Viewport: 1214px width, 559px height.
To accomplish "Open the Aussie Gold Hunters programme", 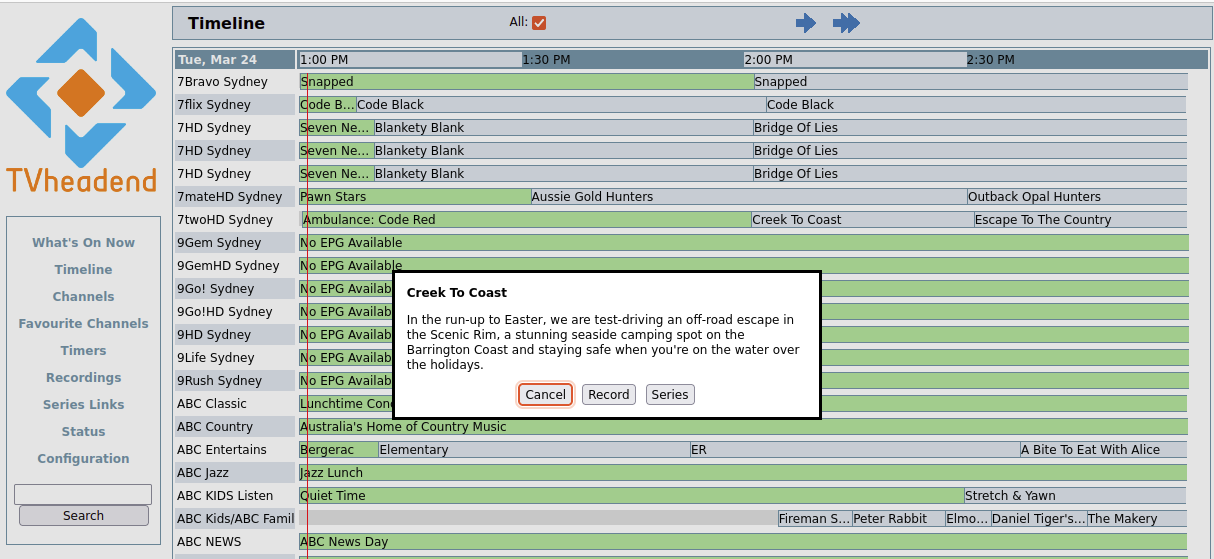I will coord(748,197).
